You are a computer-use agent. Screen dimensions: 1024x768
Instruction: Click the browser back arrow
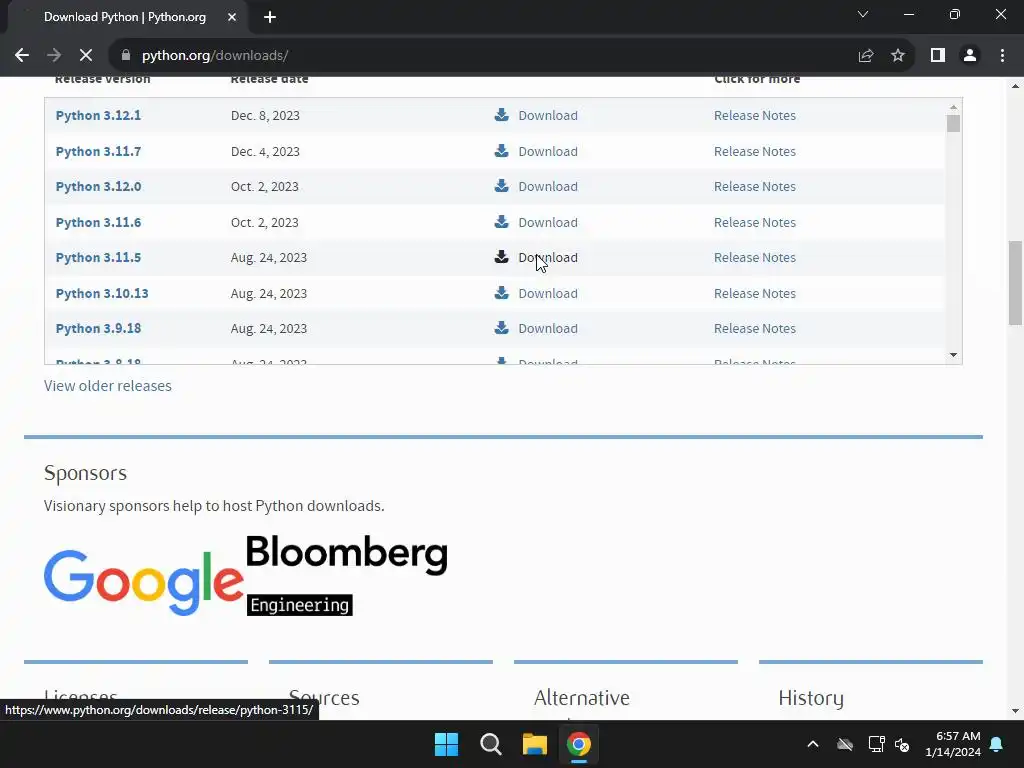coord(22,56)
